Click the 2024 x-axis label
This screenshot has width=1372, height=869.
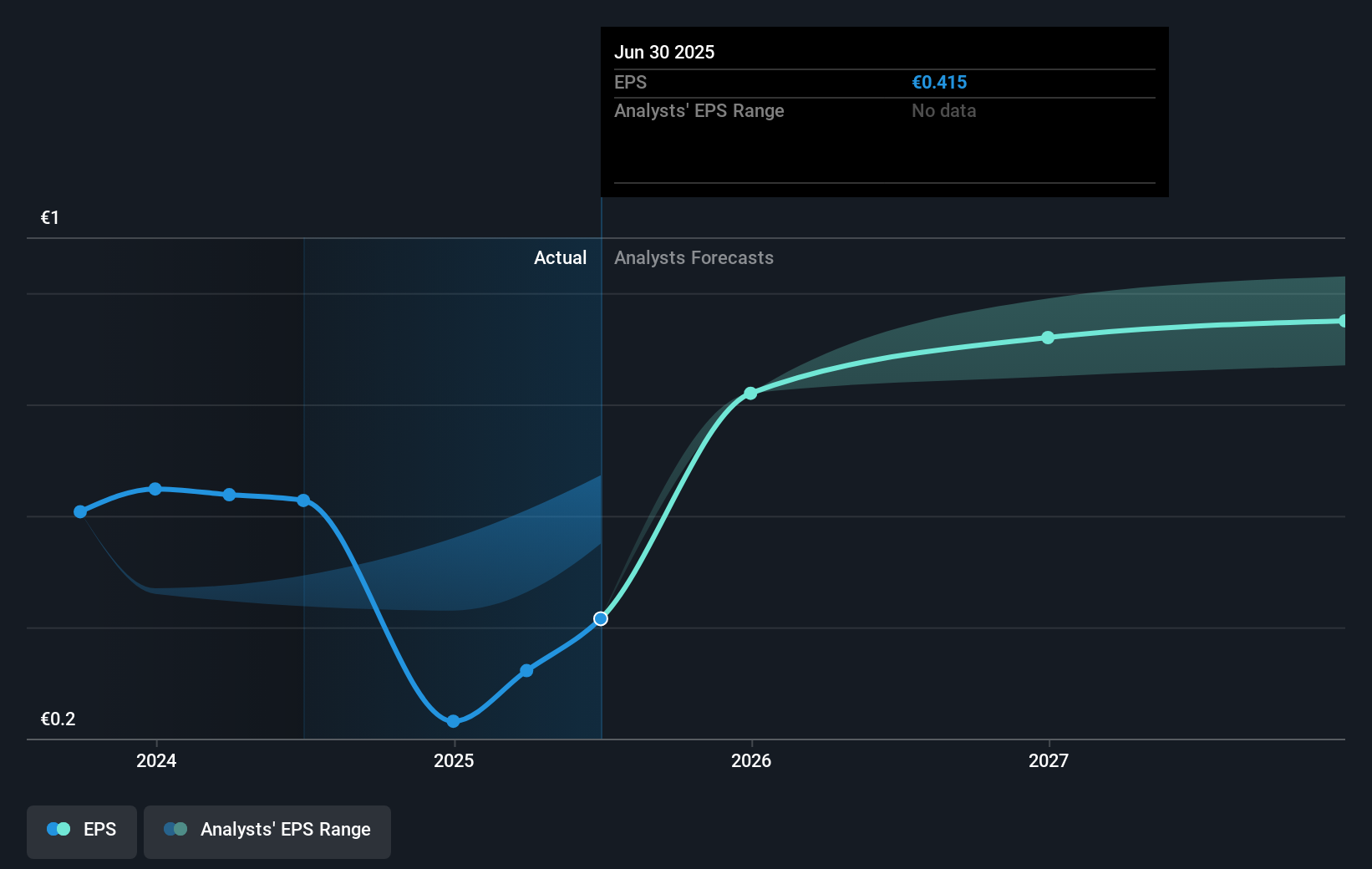[x=156, y=760]
